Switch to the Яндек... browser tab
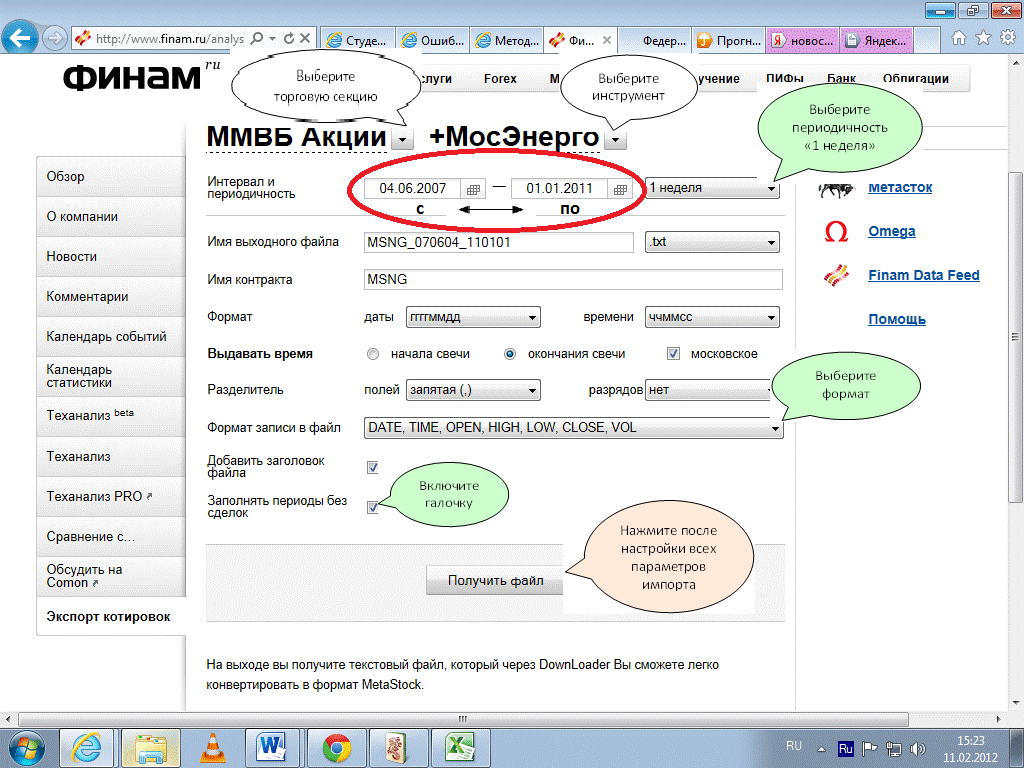The image size is (1024, 768). coord(876,40)
